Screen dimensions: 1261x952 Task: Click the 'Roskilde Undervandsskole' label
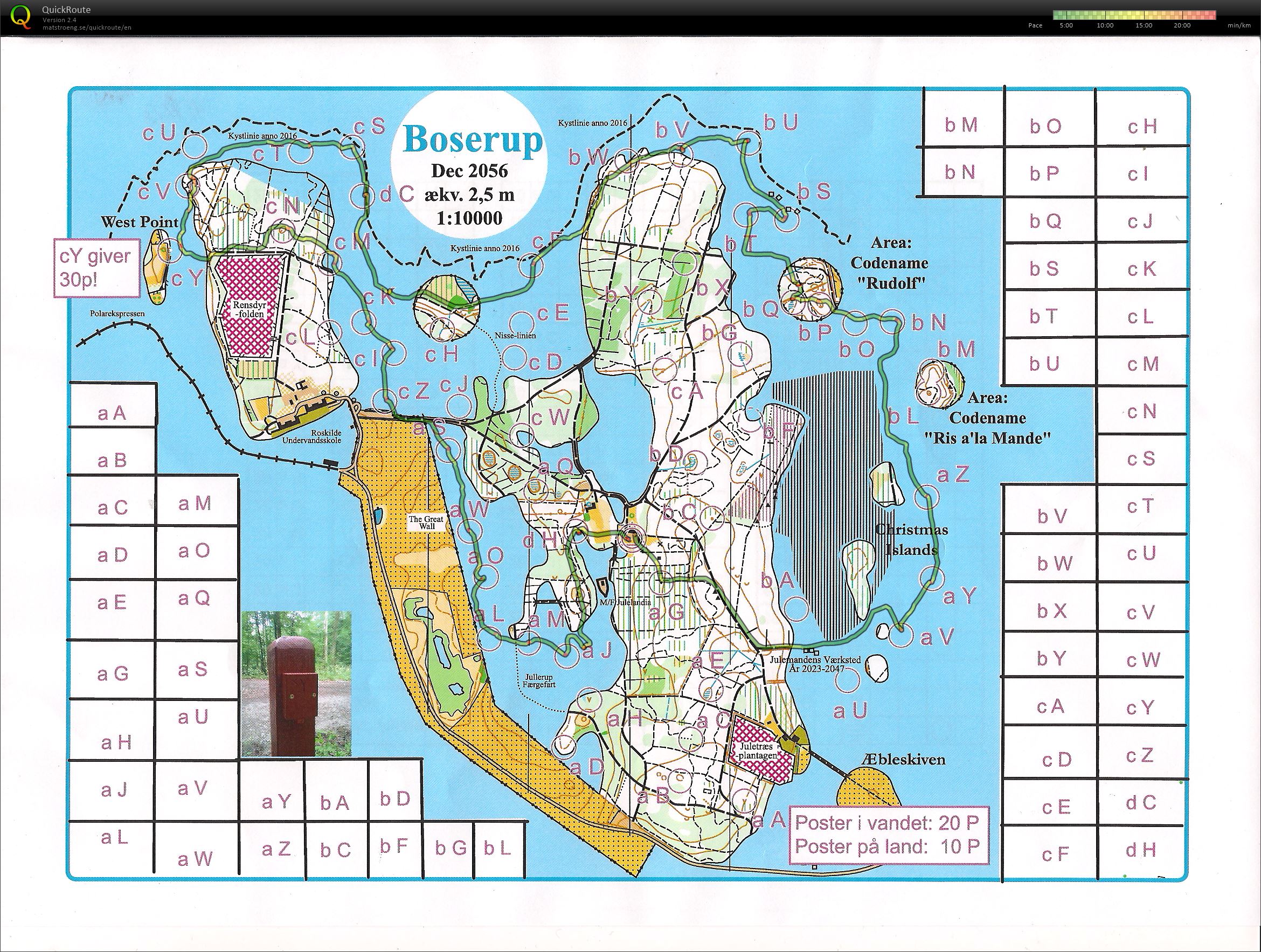click(x=313, y=436)
